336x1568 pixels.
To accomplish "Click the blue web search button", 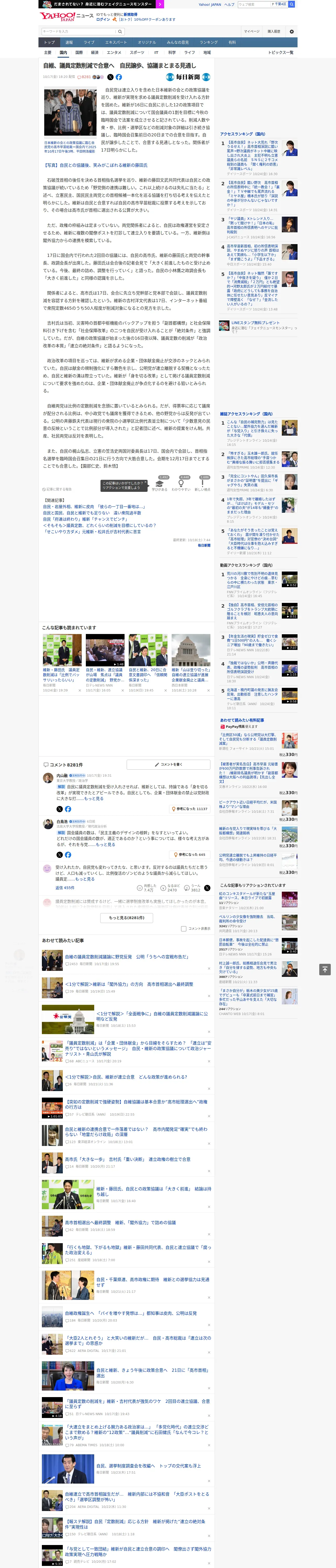I will [292, 4].
